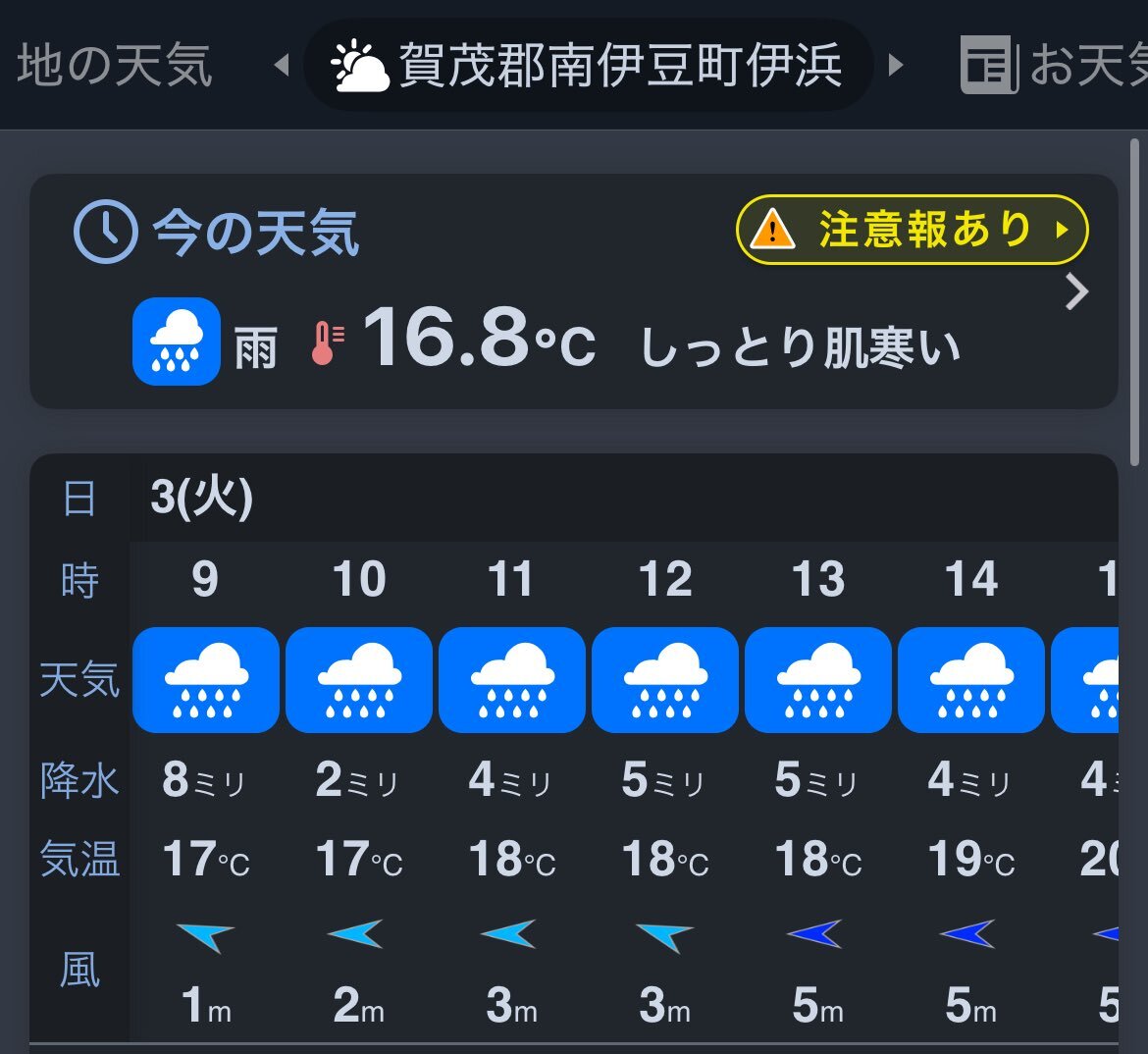Open the 地の天気 tab
The width and height of the screenshot is (1148, 1054).
tap(114, 65)
